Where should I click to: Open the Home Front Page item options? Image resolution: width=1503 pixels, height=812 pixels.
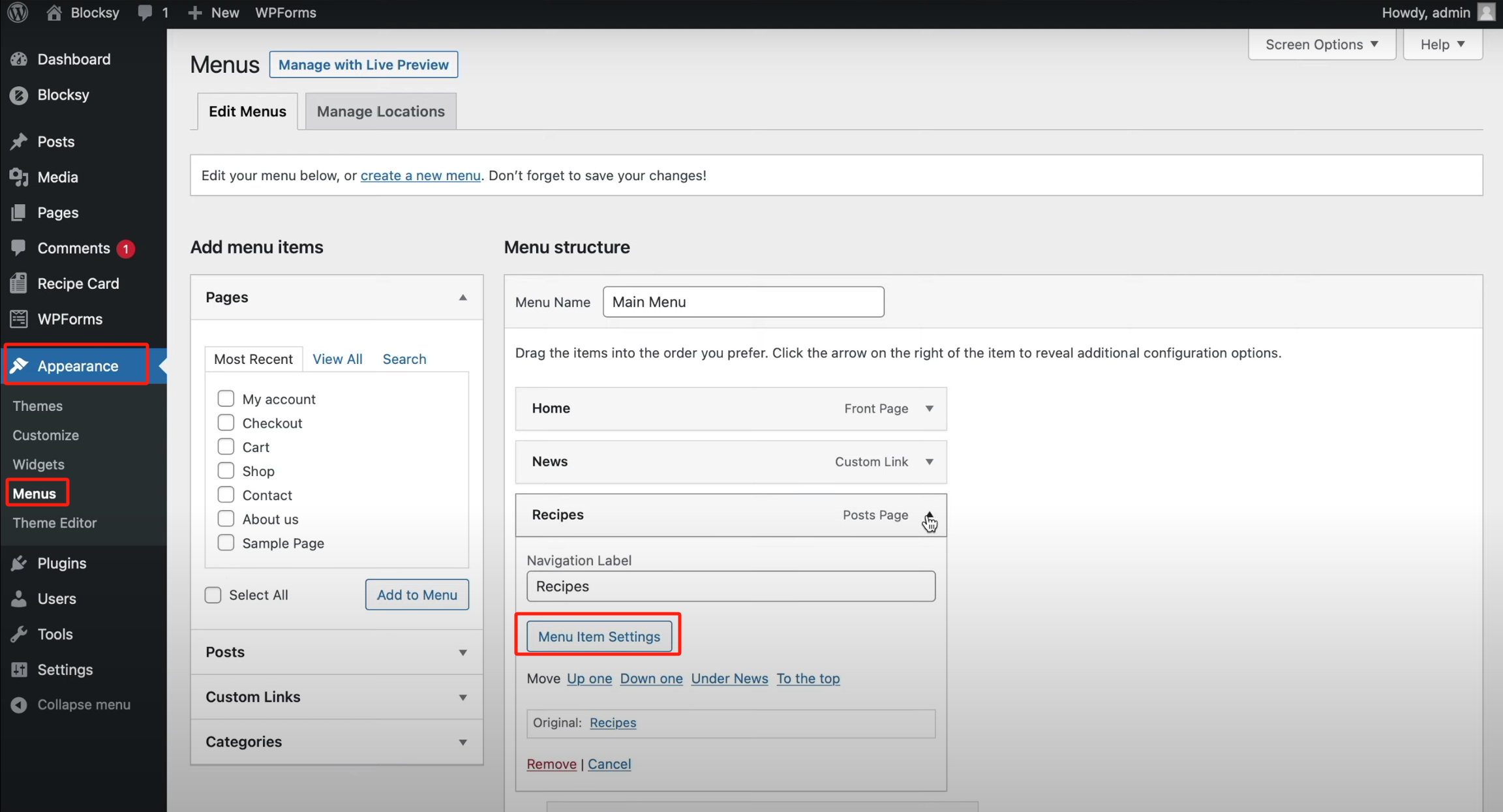(929, 408)
